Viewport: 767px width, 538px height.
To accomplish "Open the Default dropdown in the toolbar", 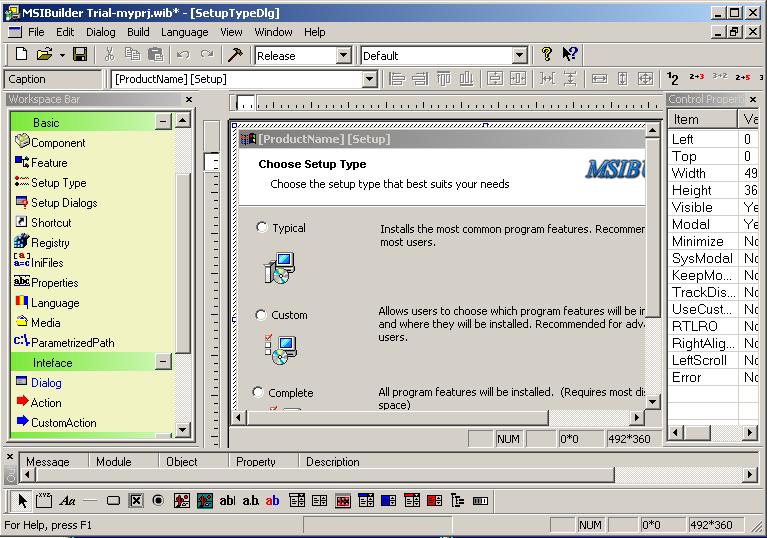I will (x=519, y=55).
